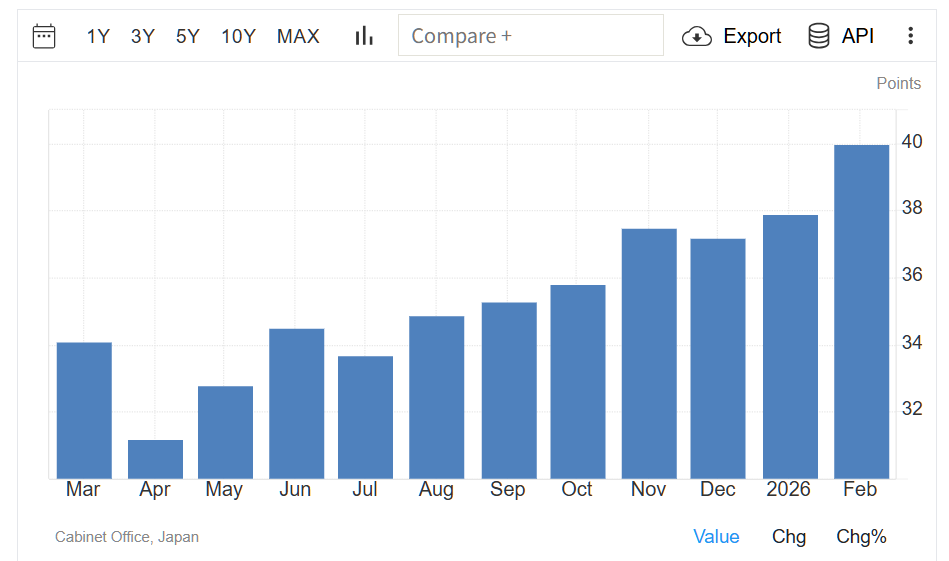Change chart type via bar chart icon
Screen dimensions: 949x561
[x=364, y=36]
